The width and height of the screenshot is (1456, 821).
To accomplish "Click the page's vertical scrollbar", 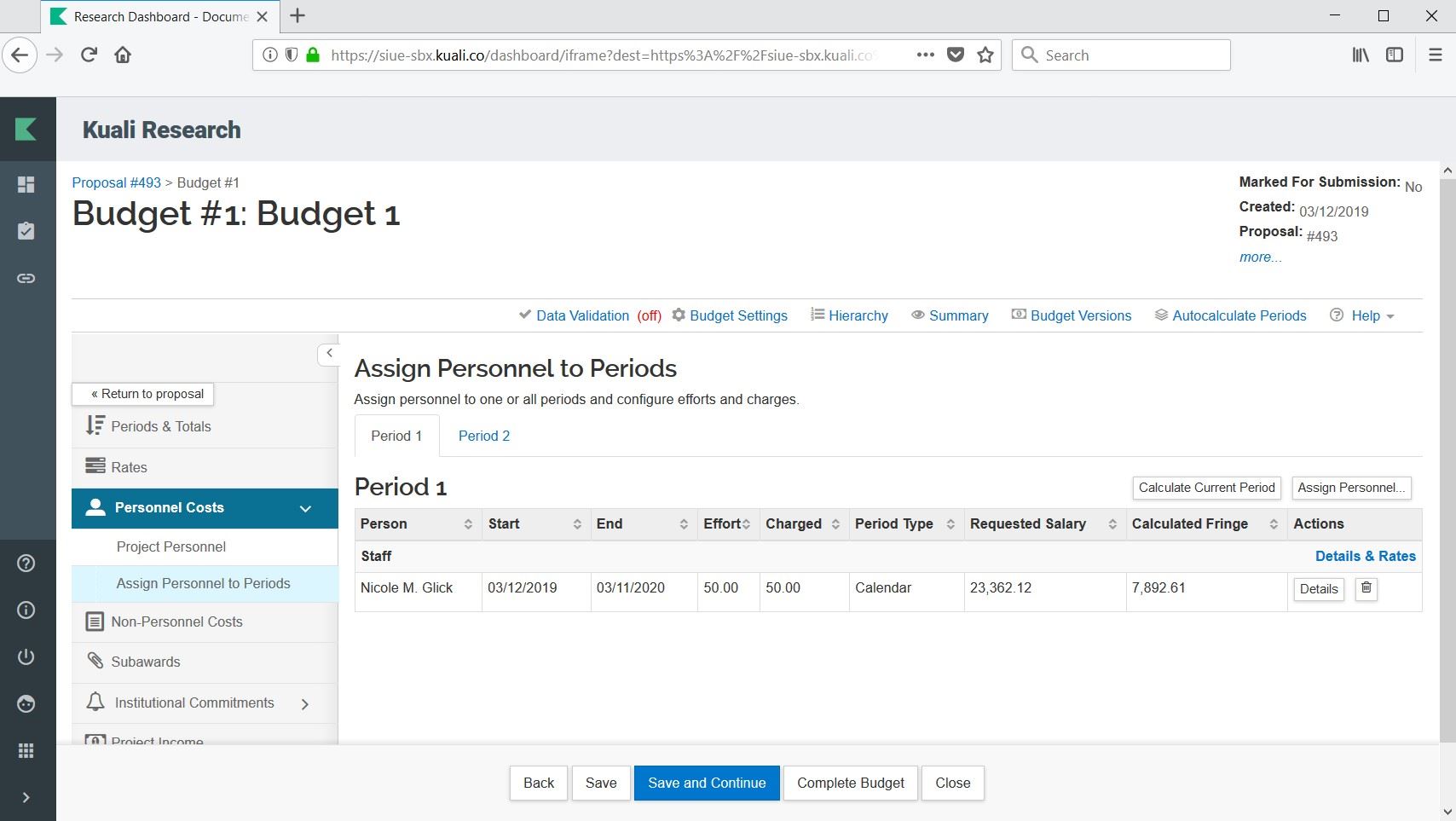I will coord(1447,426).
